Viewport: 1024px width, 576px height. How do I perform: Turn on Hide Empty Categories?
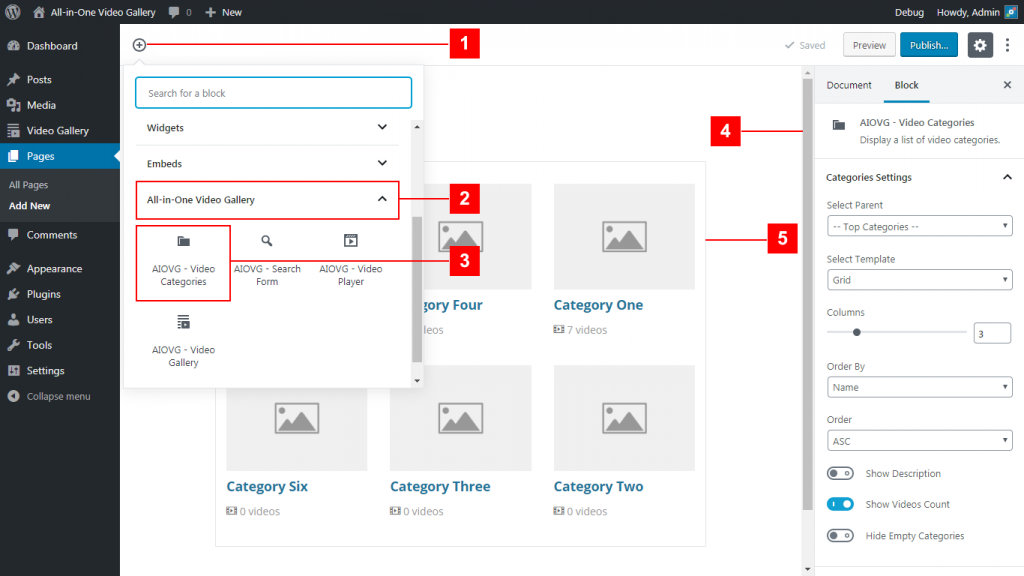point(841,535)
